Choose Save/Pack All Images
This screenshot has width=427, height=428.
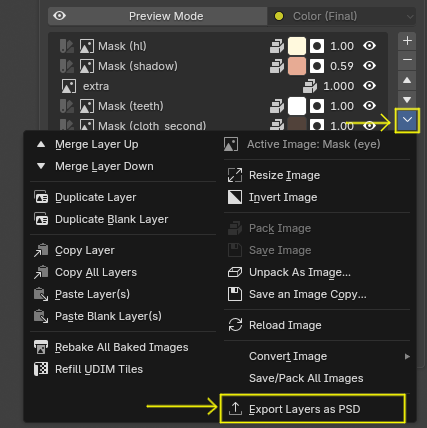point(317,378)
